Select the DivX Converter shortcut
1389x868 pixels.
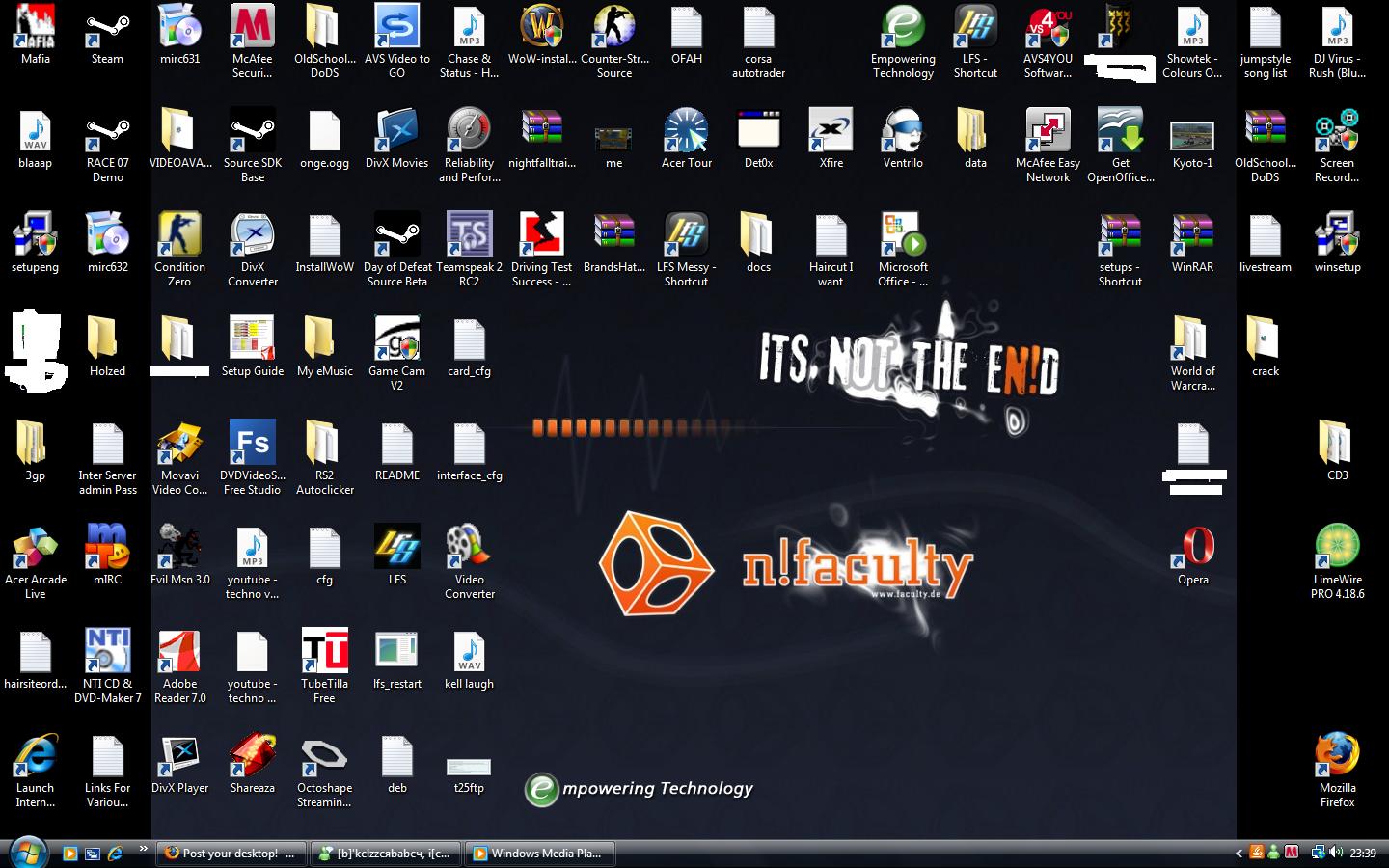coord(252,250)
